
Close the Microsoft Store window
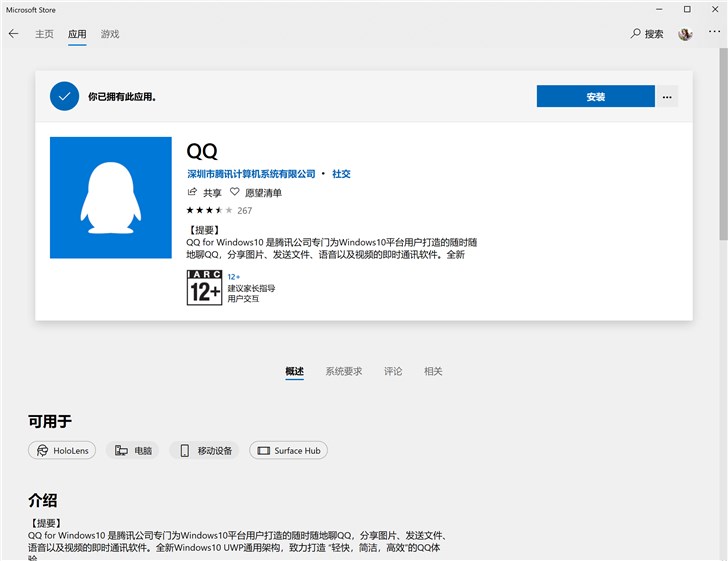tap(715, 9)
